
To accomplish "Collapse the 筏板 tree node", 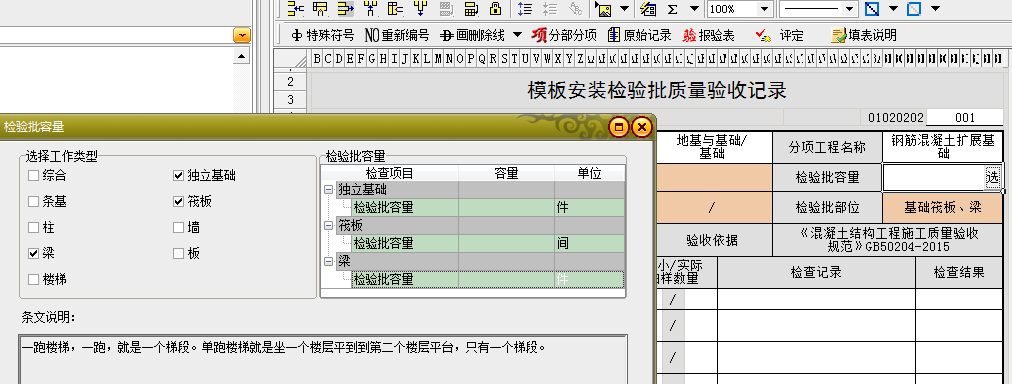I will (329, 225).
